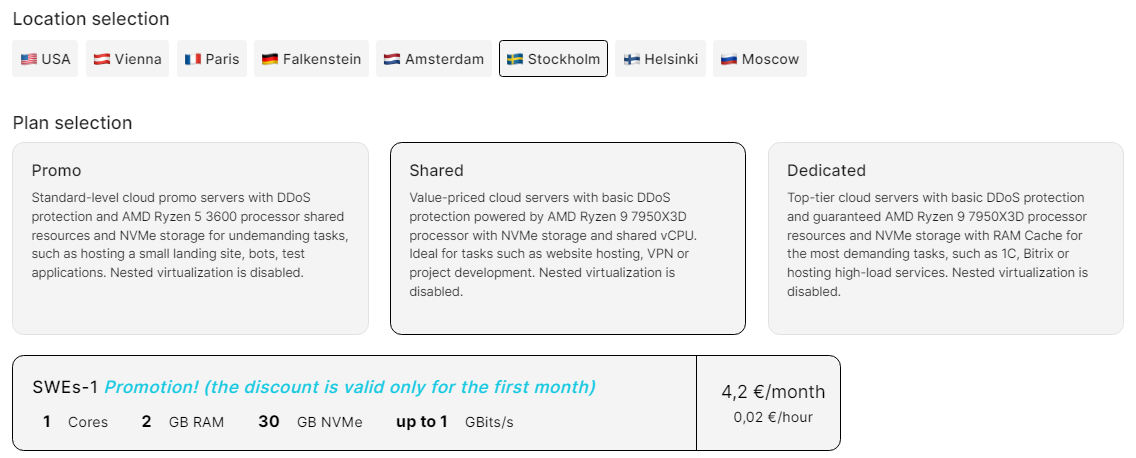Click the first-month promotion notice text
The height and width of the screenshot is (458, 1136).
(x=350, y=387)
